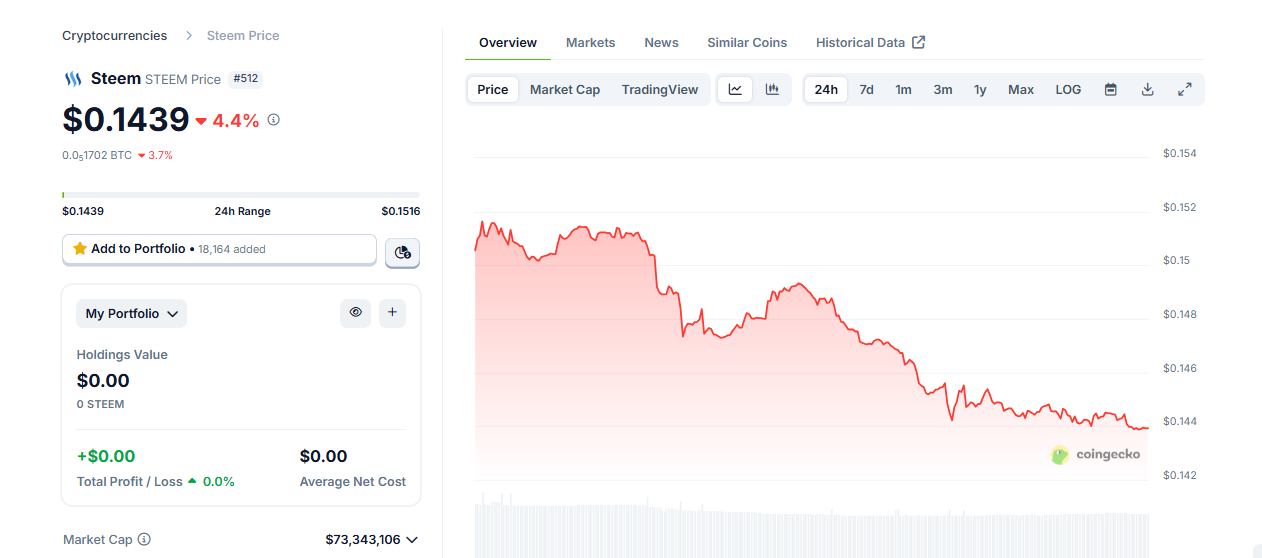Add a transaction with the plus button
This screenshot has width=1262, height=558.
(392, 313)
